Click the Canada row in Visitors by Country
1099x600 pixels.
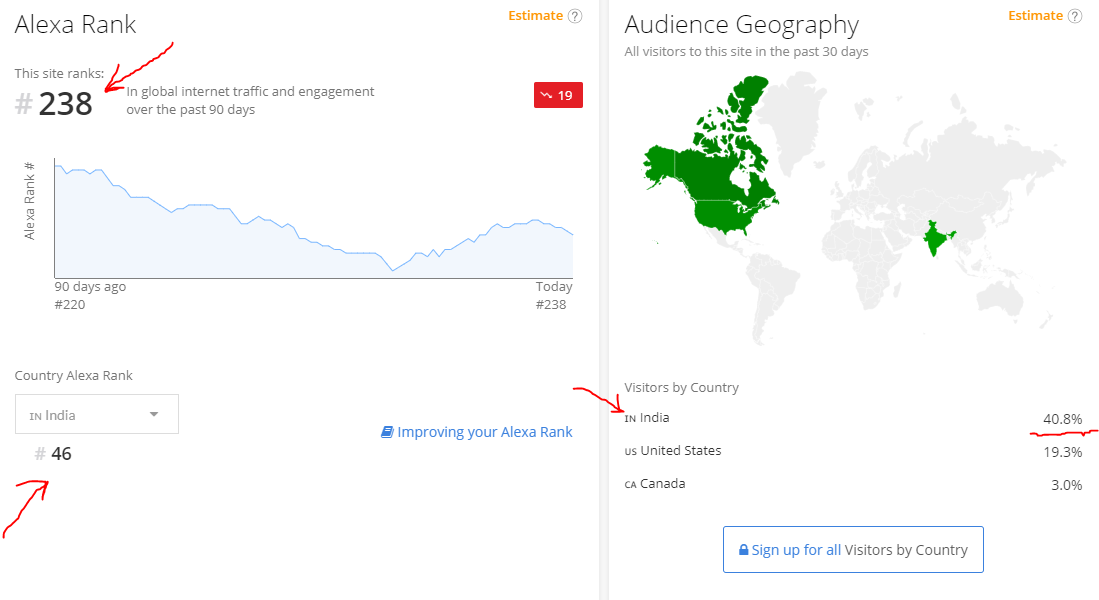(x=853, y=484)
